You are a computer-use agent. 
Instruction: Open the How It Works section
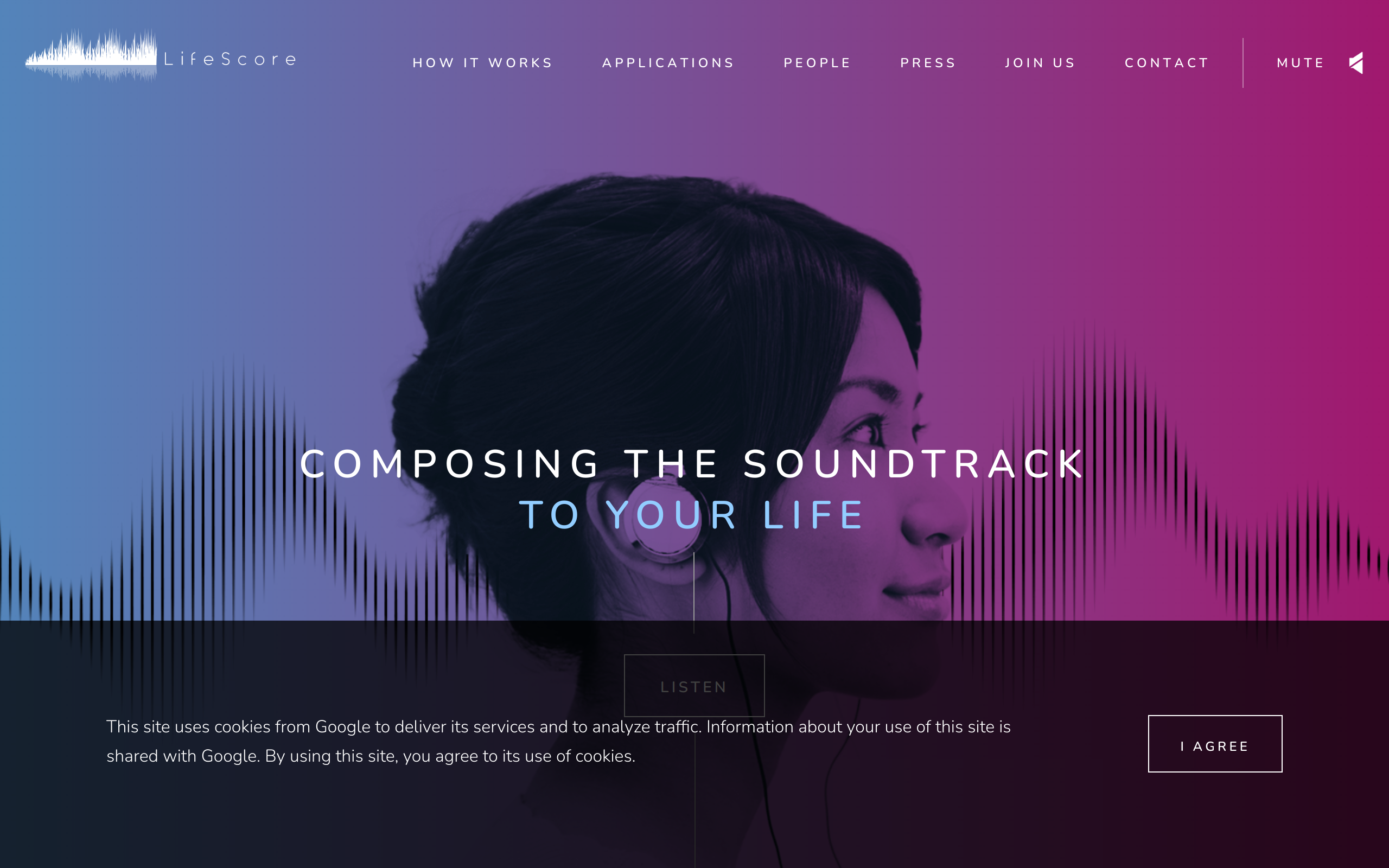(482, 62)
